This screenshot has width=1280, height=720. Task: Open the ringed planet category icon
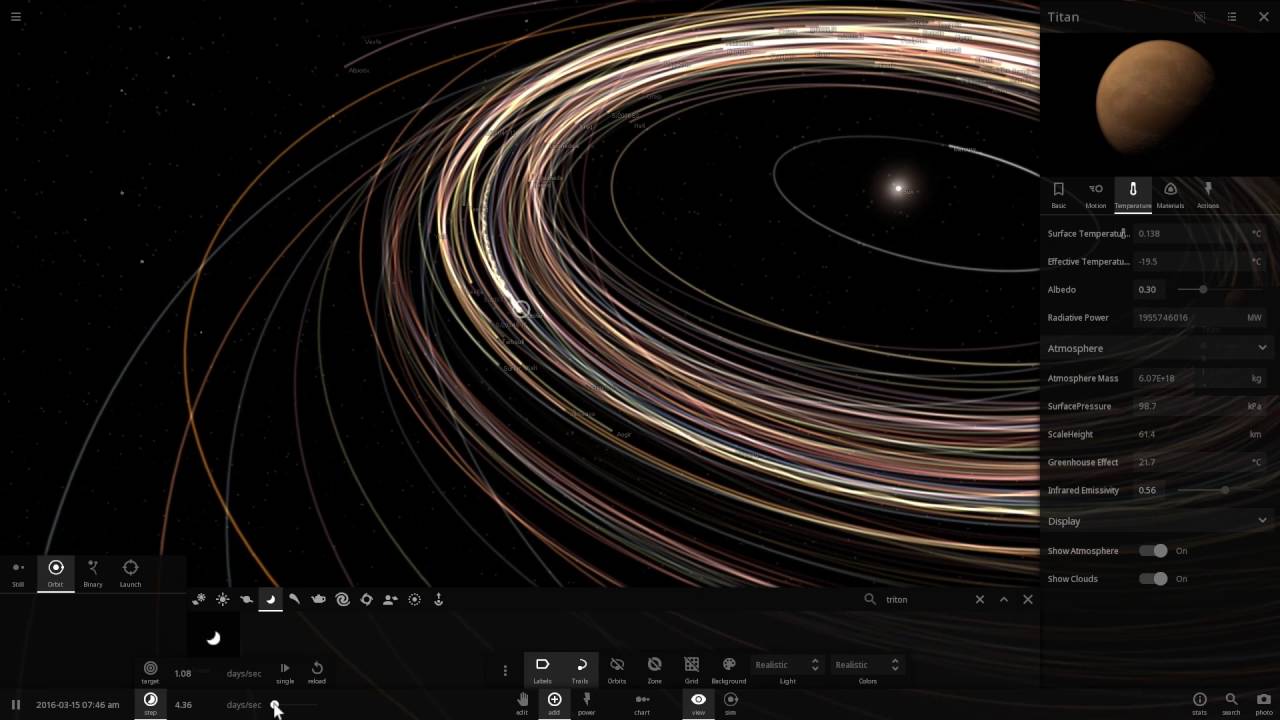pos(246,599)
